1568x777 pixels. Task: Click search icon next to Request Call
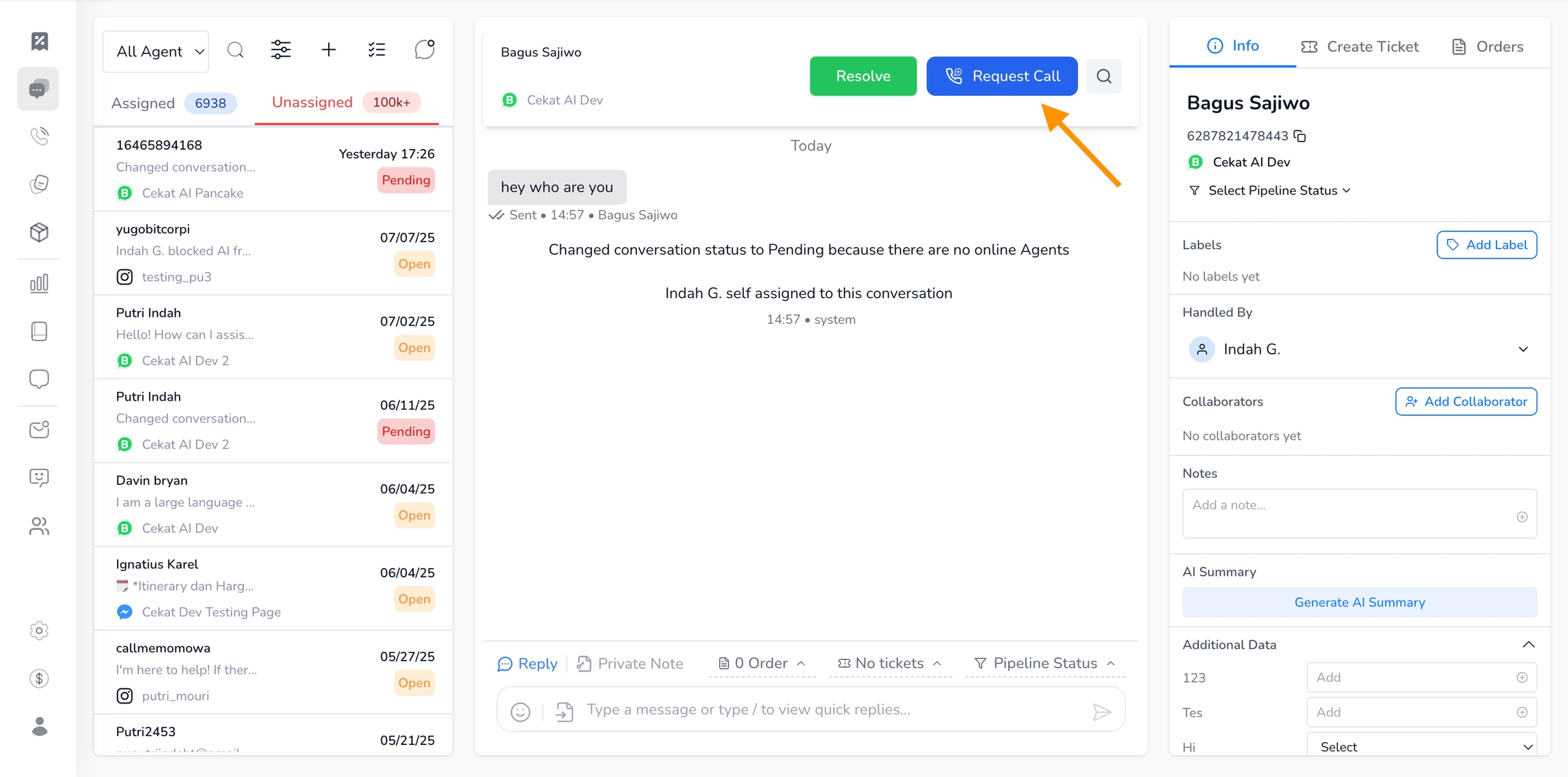pyautogui.click(x=1104, y=76)
